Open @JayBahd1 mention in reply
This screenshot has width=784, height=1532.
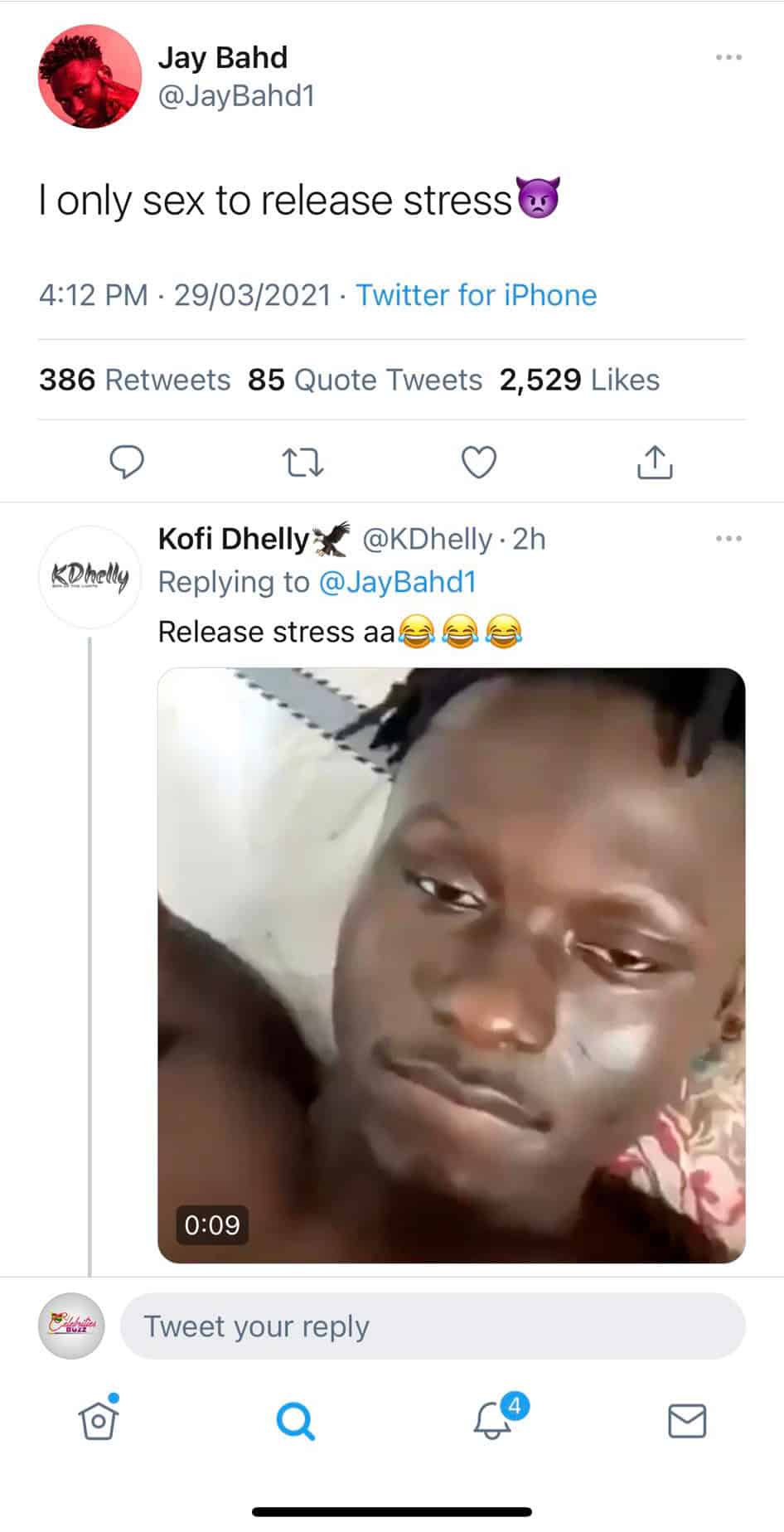[397, 582]
